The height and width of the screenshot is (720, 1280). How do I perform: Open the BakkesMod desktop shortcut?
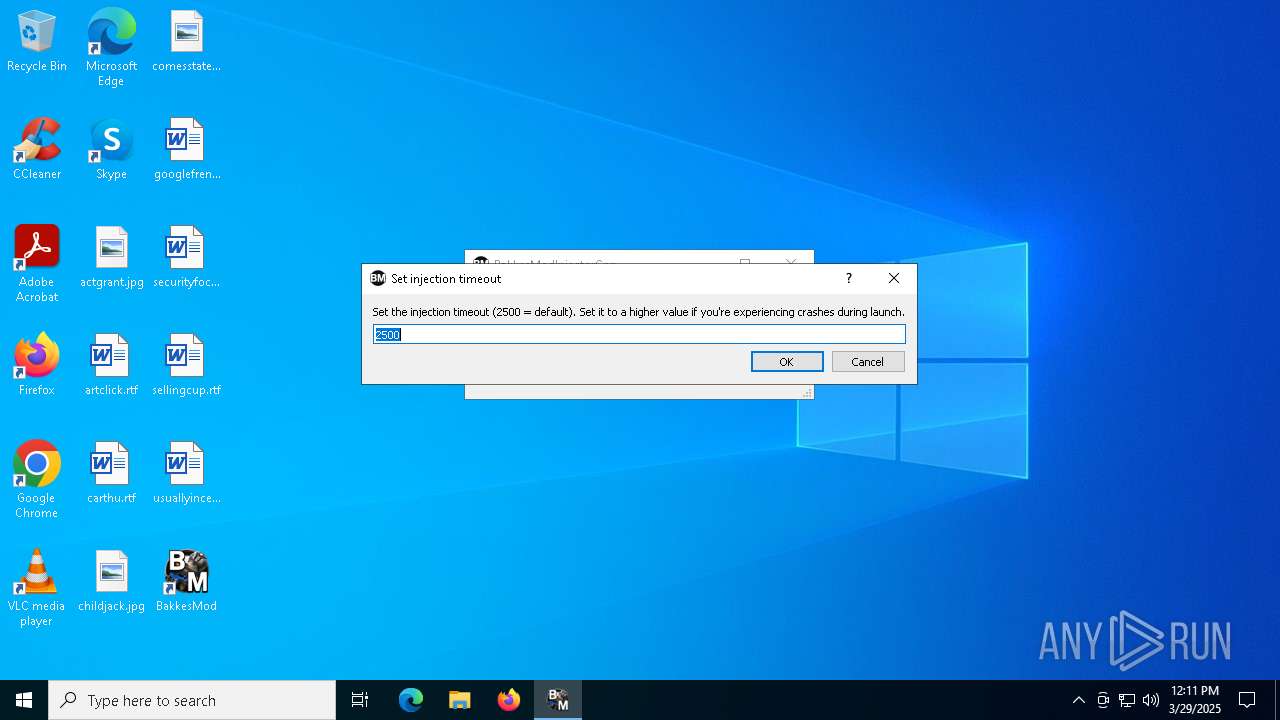[186, 582]
